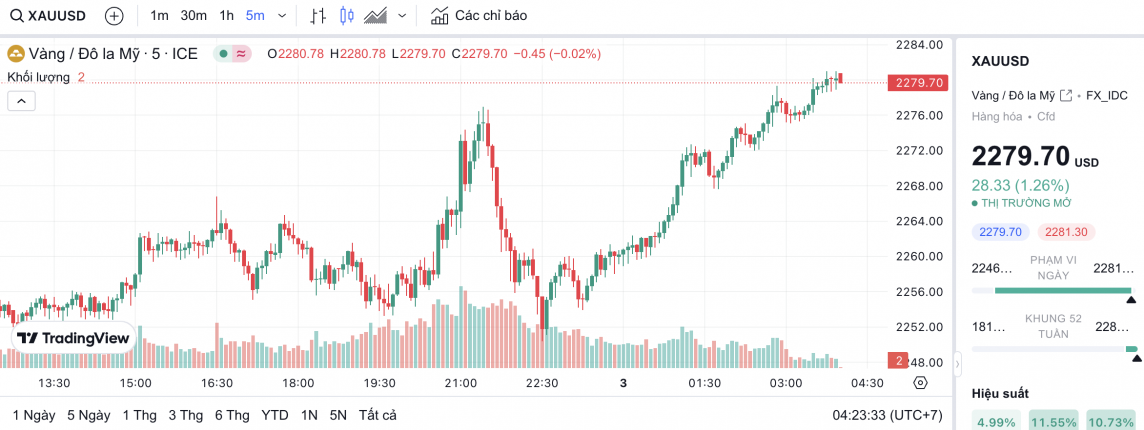Toggle the green market status dot indicator
1144x430 pixels.
(223, 54)
